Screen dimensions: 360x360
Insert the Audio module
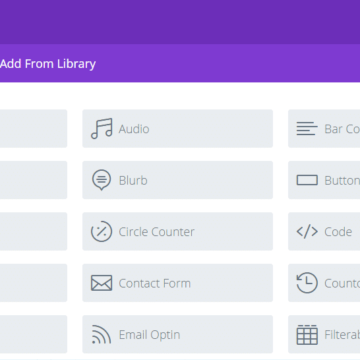[177, 129]
